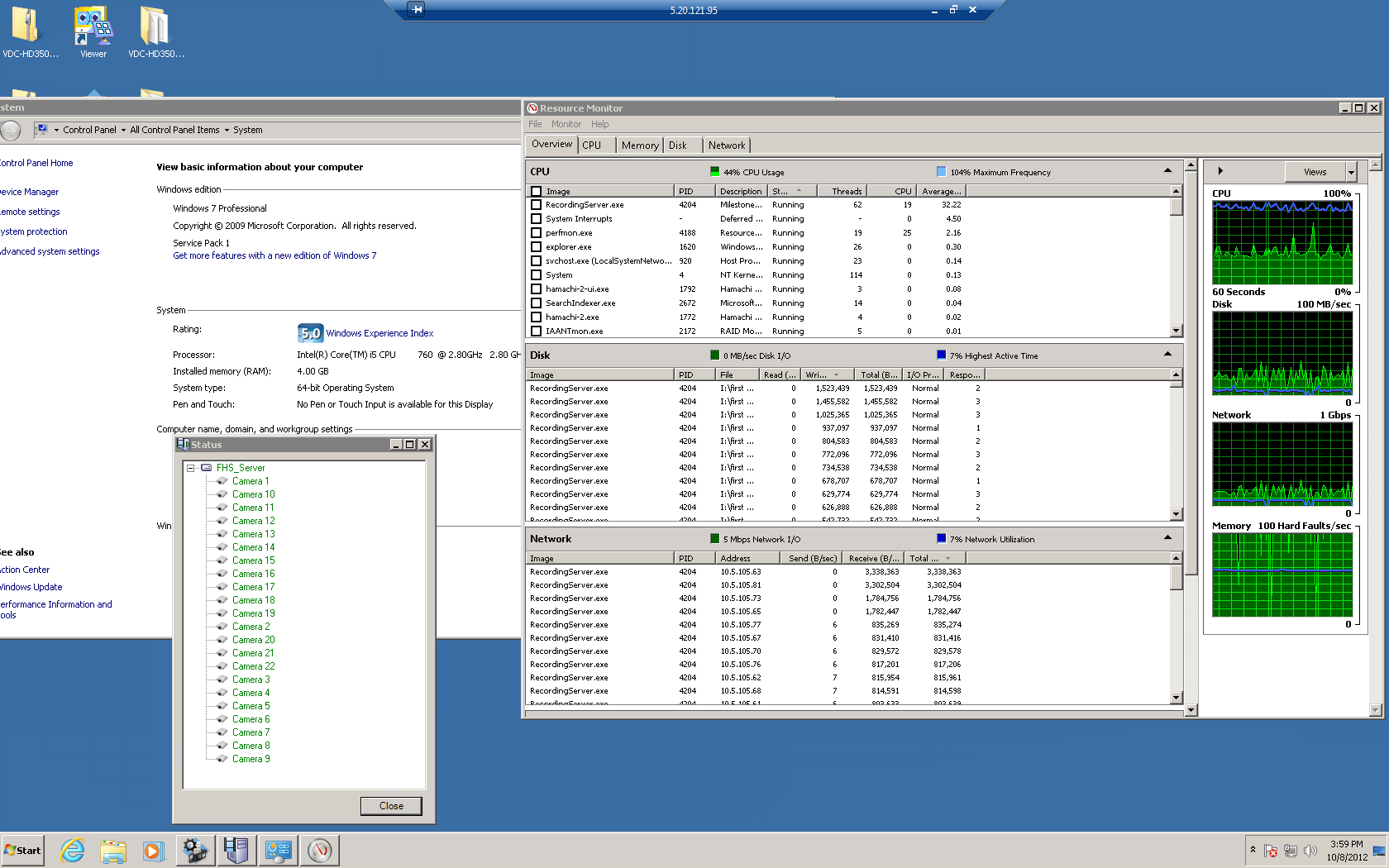Select Camera 9 in the Status tree
This screenshot has height=868, width=1389.
click(x=251, y=759)
